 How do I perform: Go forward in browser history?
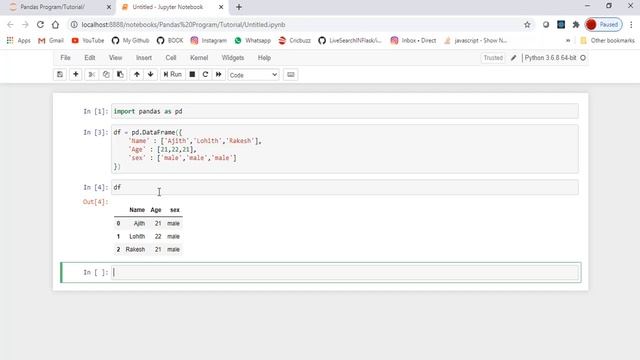[x=25, y=24]
